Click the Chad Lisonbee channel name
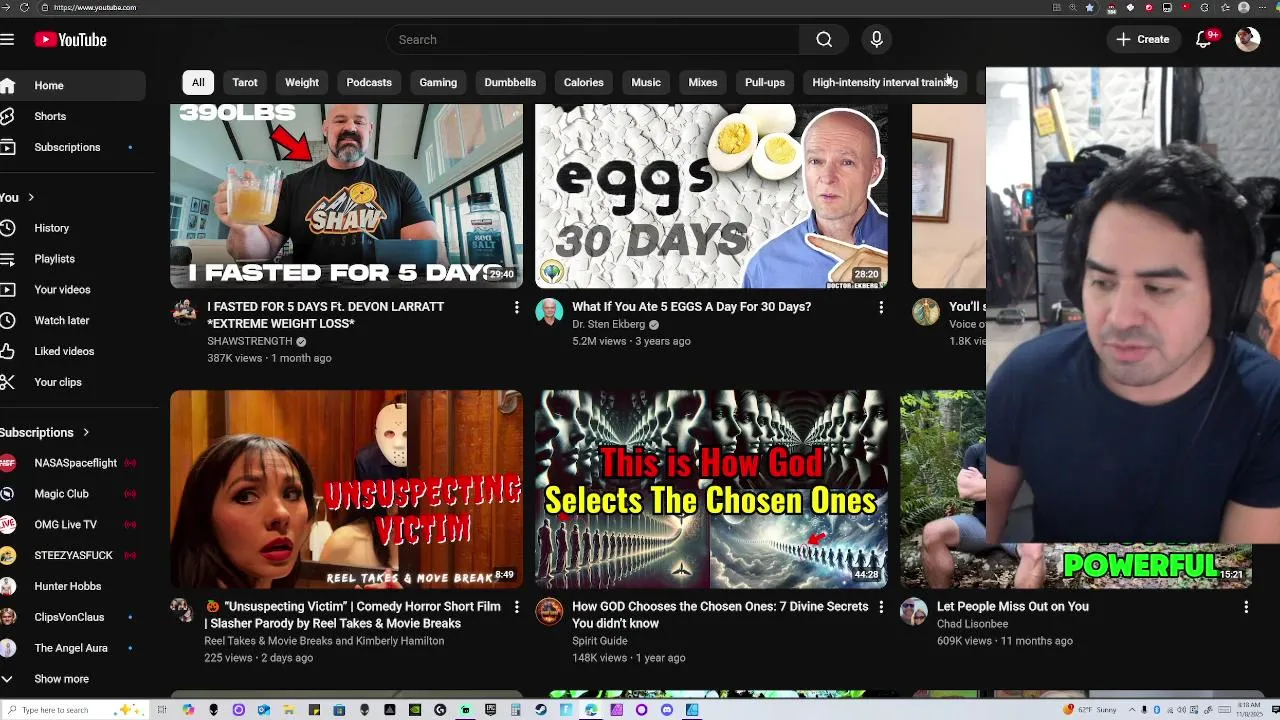 972,624
